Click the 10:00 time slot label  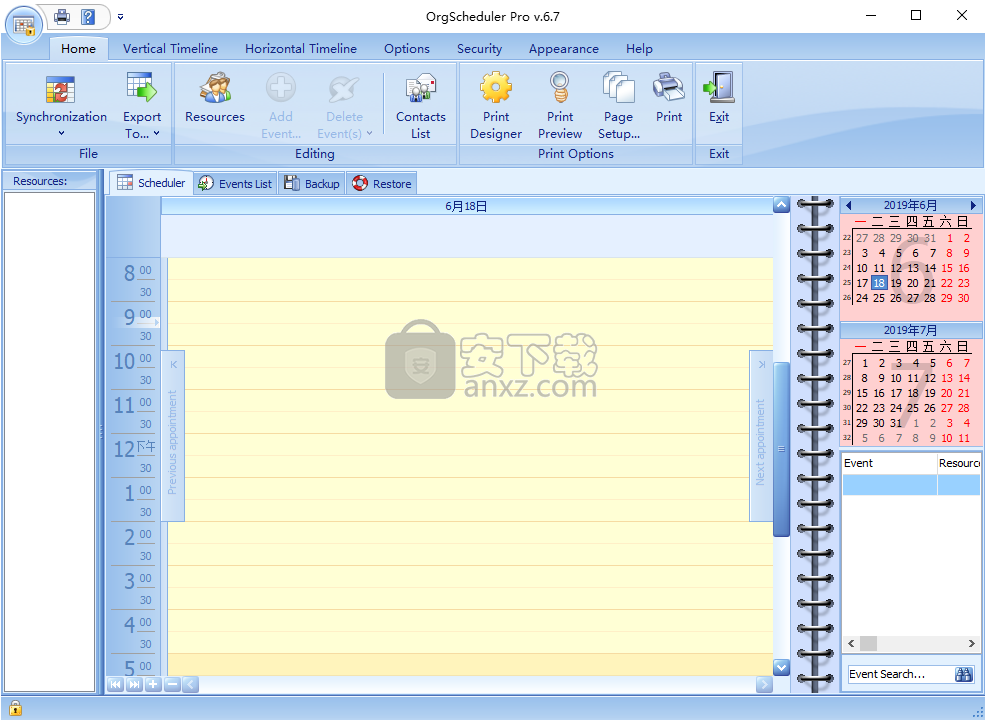pos(133,361)
